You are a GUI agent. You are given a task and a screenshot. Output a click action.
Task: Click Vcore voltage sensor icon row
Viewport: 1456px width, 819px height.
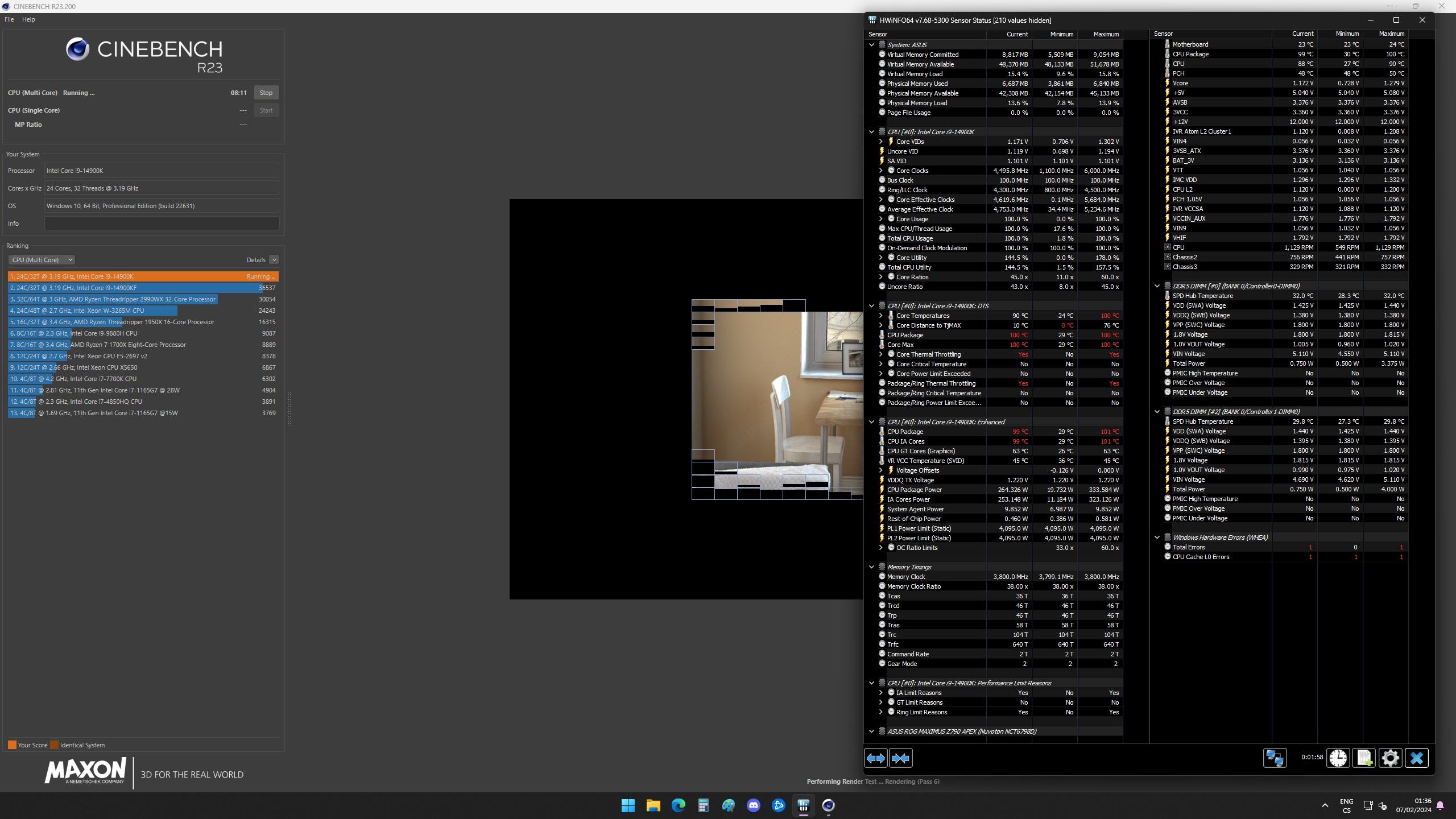point(1167,83)
